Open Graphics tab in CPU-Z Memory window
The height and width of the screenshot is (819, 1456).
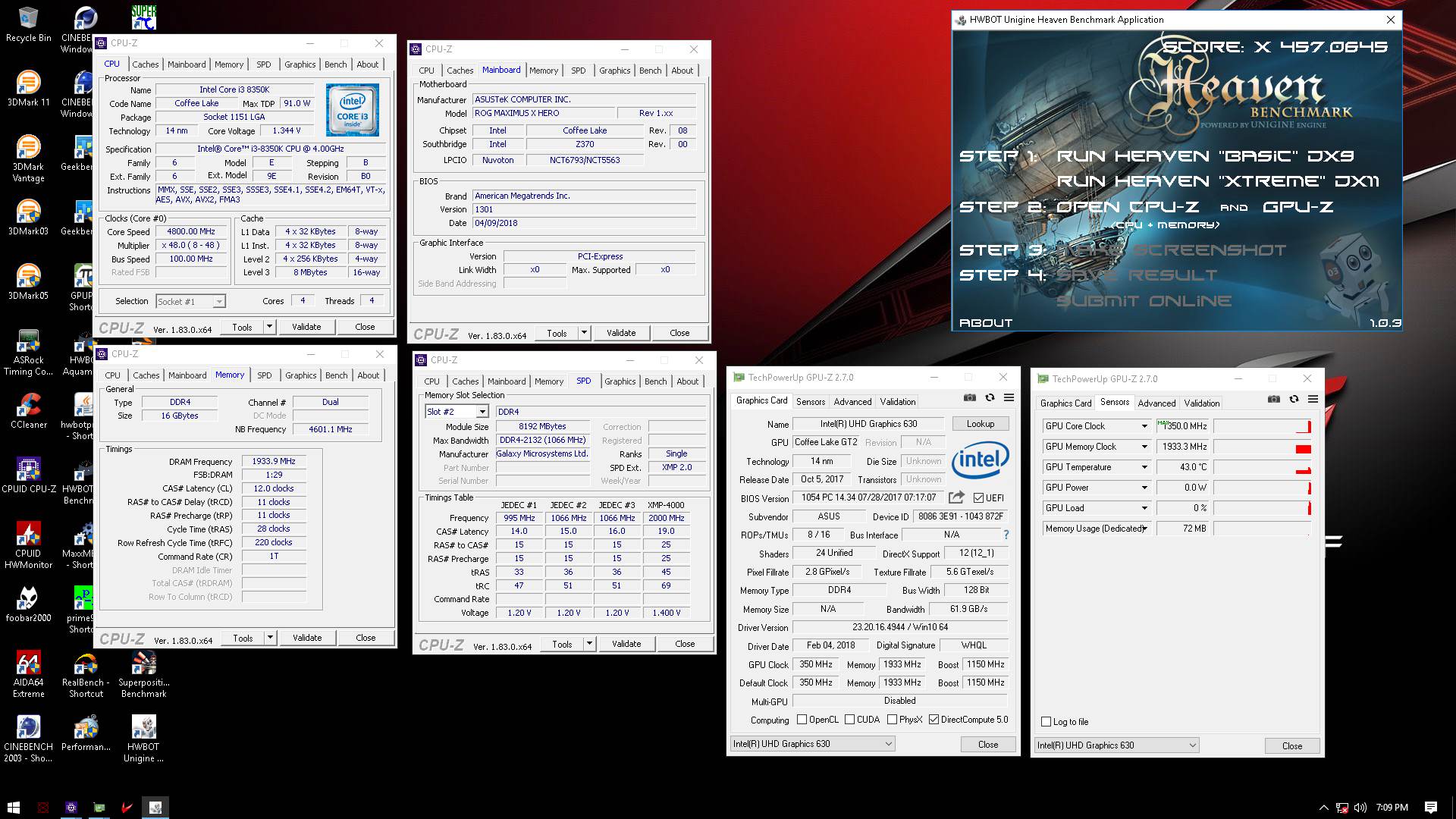[301, 375]
